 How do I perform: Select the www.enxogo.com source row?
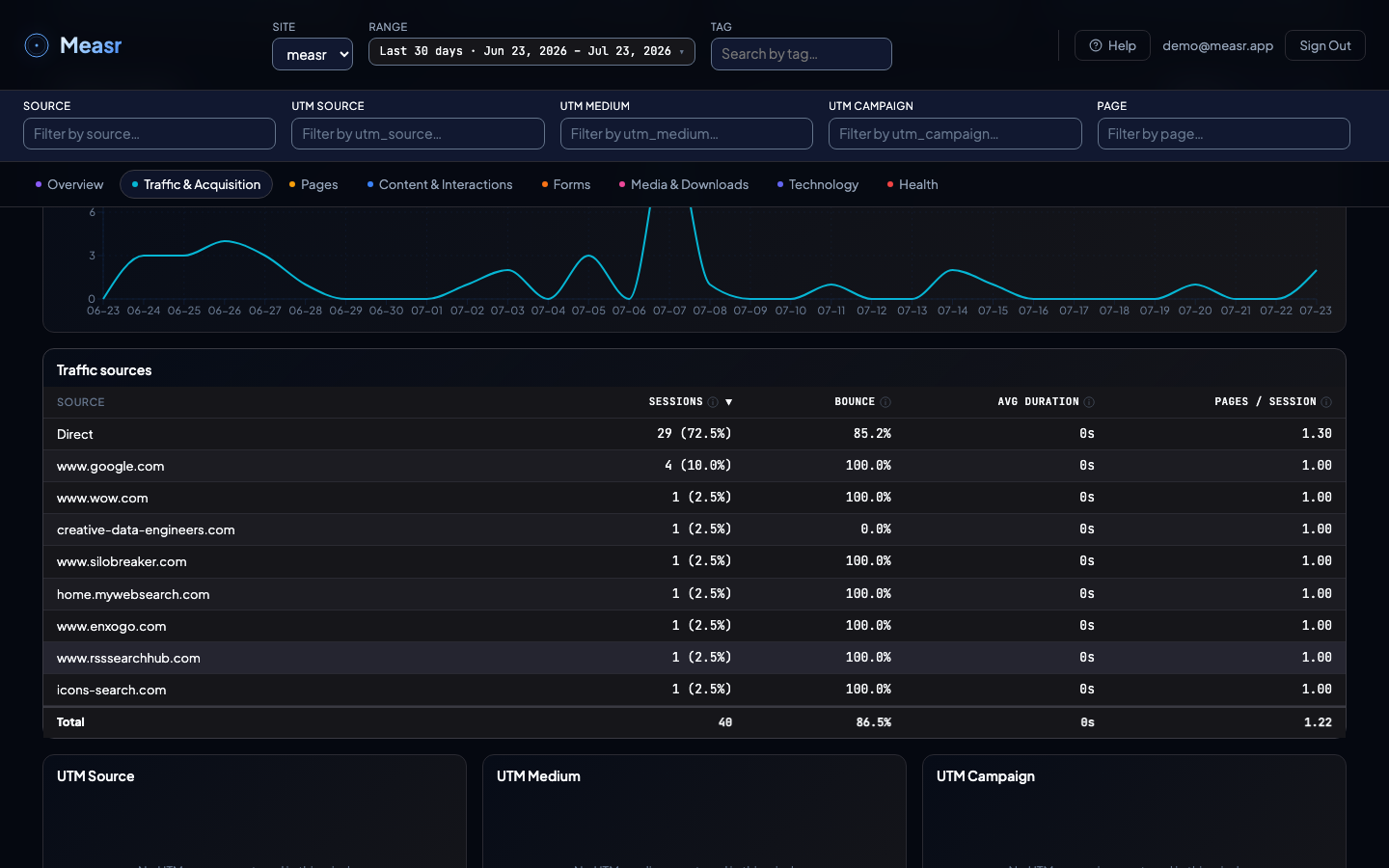click(694, 626)
